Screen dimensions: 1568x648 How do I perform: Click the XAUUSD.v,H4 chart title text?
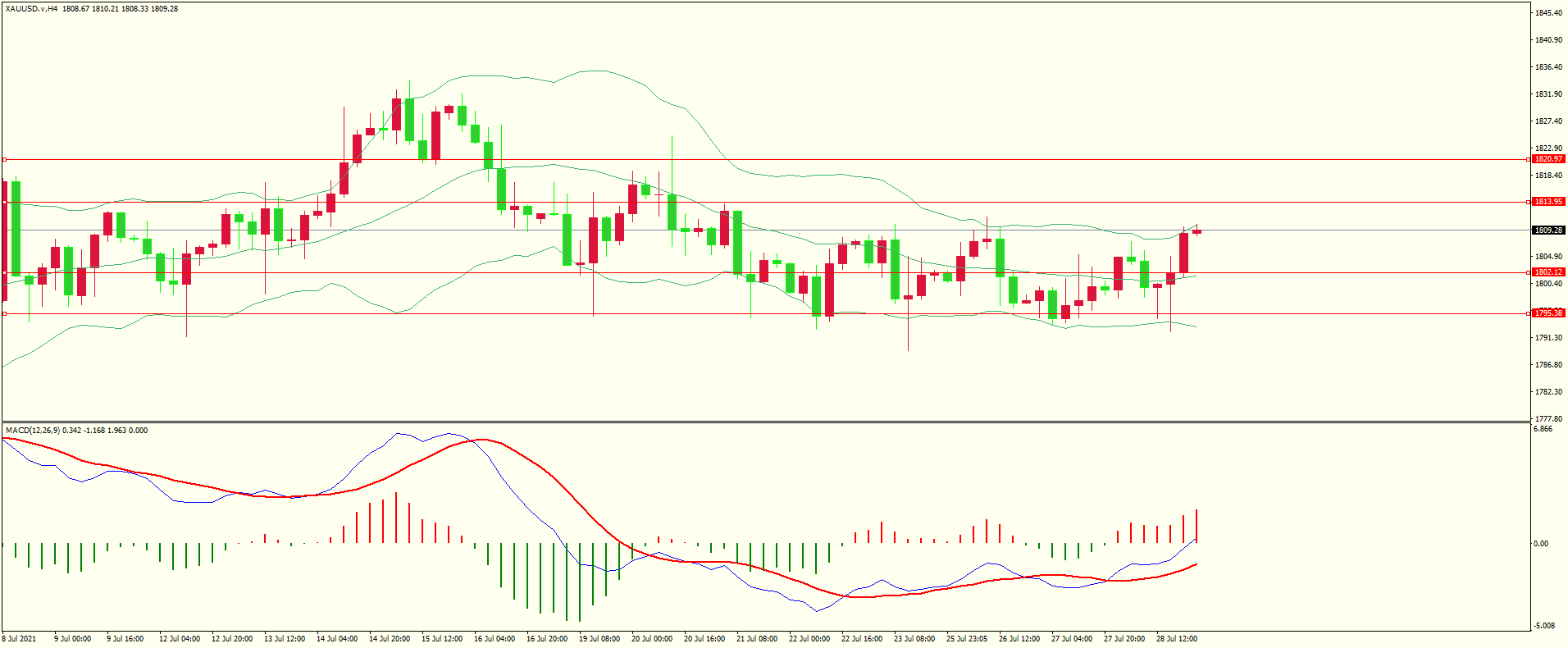[31, 9]
